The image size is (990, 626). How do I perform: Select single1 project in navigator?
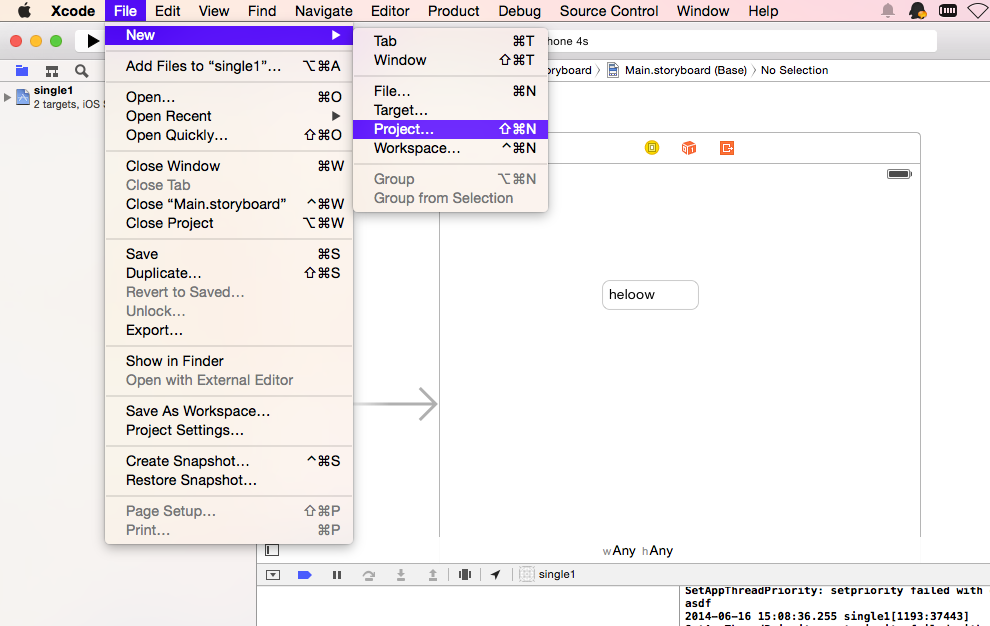pyautogui.click(x=54, y=97)
